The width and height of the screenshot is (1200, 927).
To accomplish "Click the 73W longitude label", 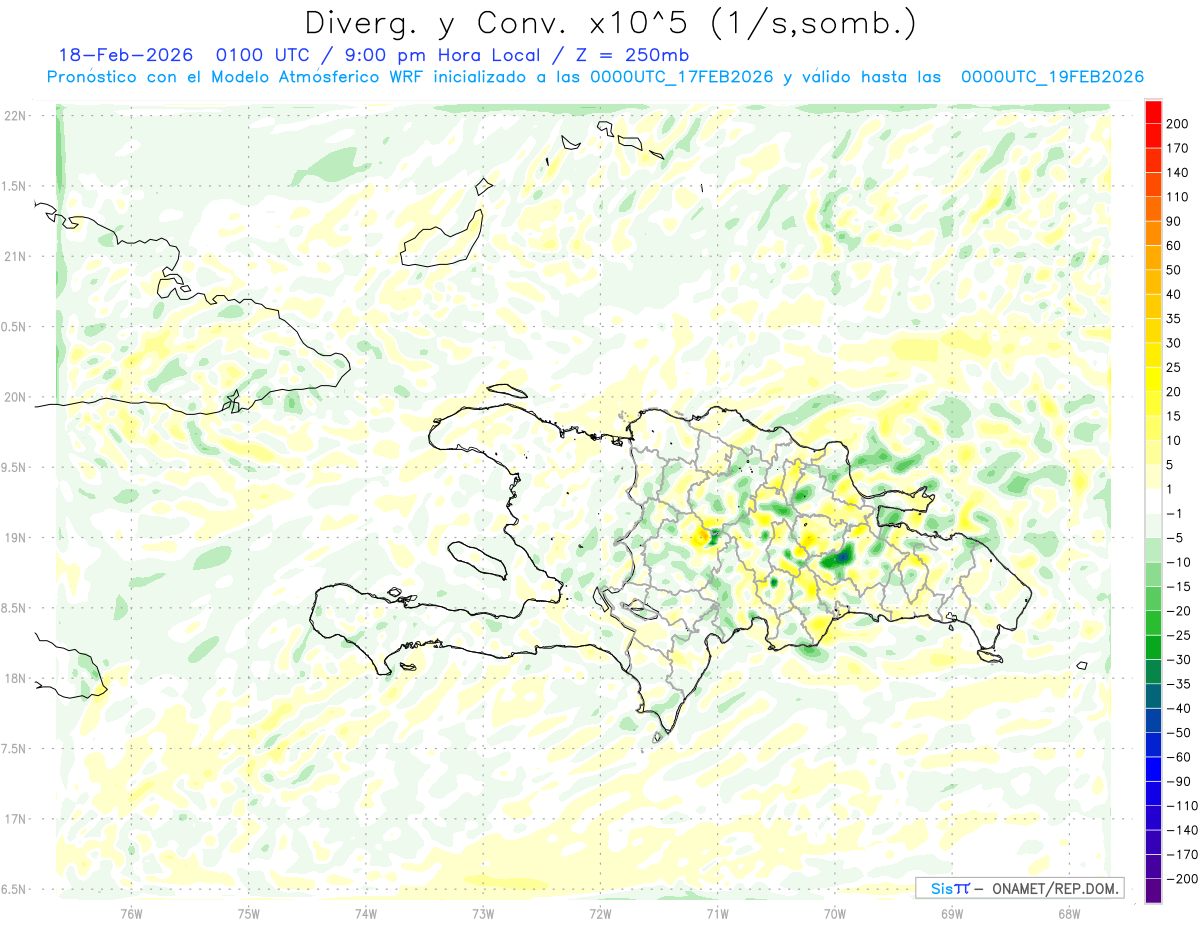I will point(483,913).
